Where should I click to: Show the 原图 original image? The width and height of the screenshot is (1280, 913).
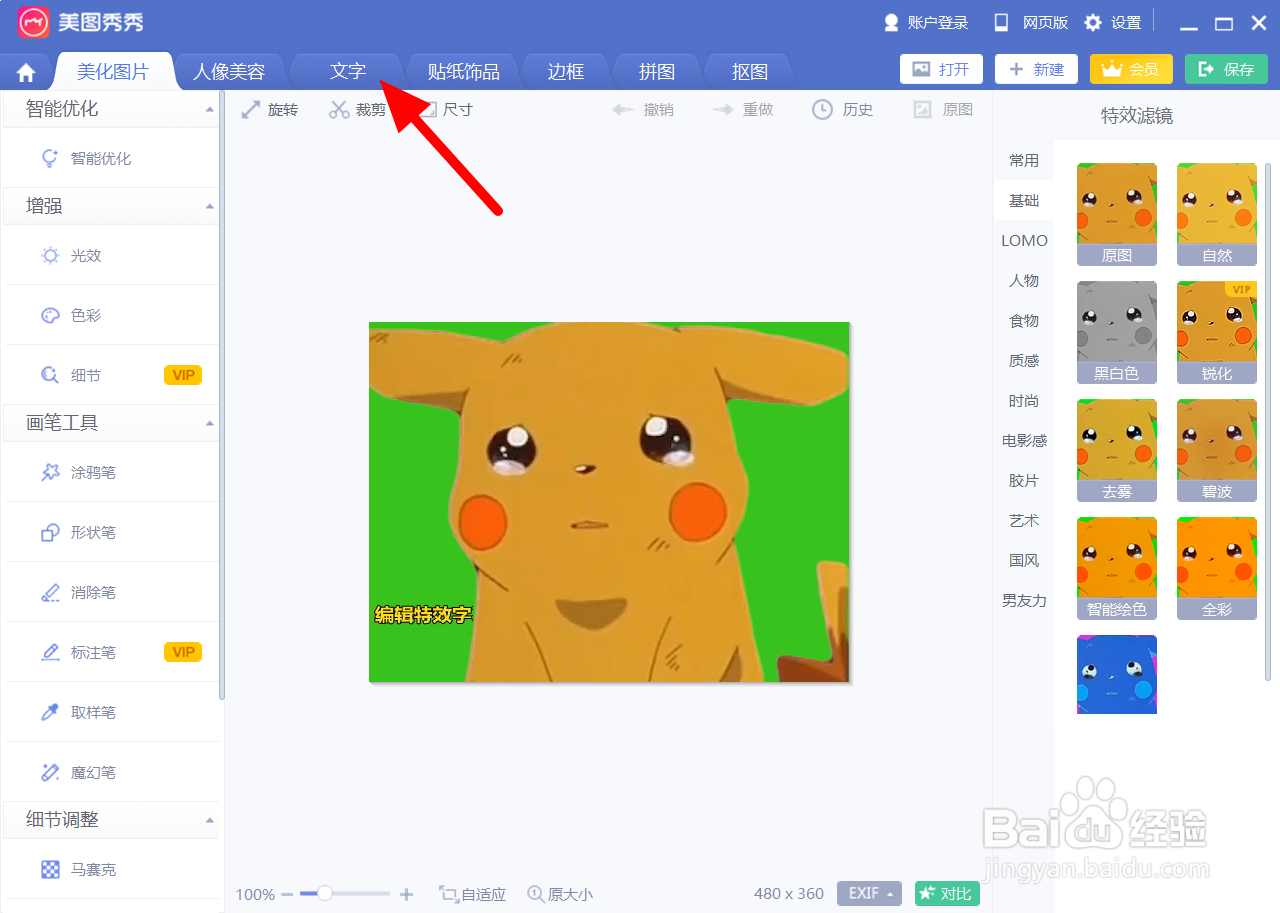pyautogui.click(x=943, y=109)
